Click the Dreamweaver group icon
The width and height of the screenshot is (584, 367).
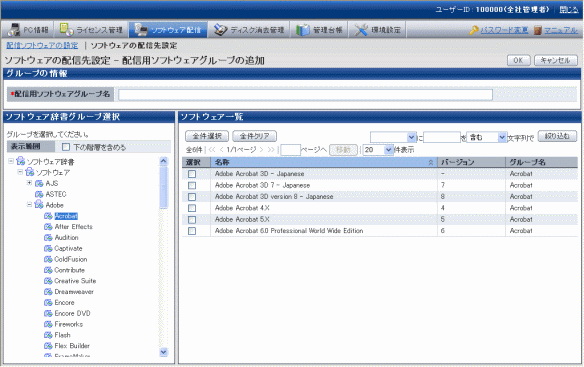(x=48, y=291)
